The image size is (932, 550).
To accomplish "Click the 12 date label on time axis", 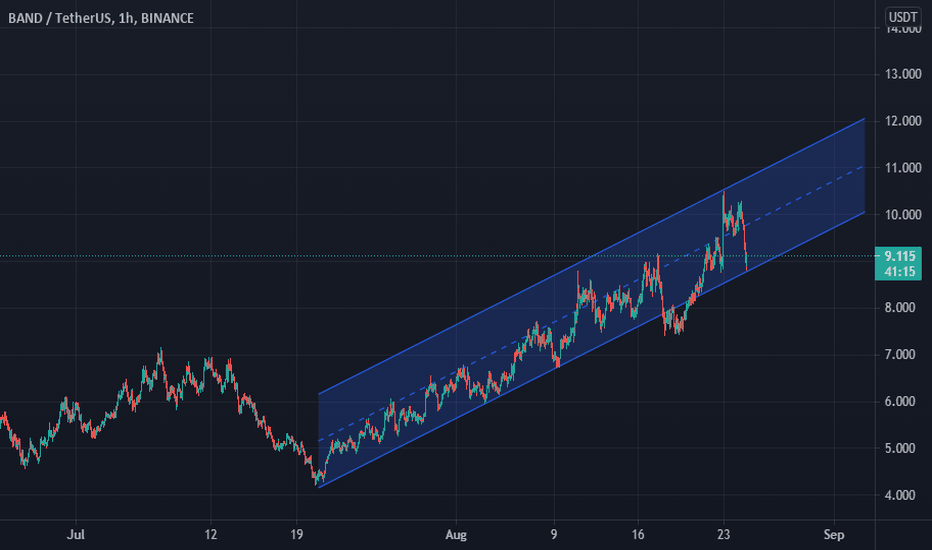I will click(210, 535).
